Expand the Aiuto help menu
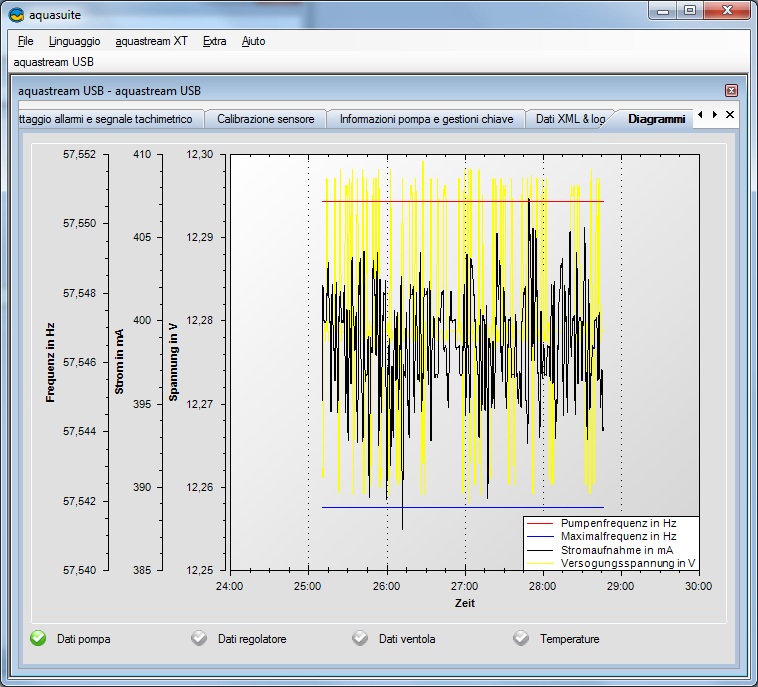758x687 pixels. pyautogui.click(x=253, y=41)
